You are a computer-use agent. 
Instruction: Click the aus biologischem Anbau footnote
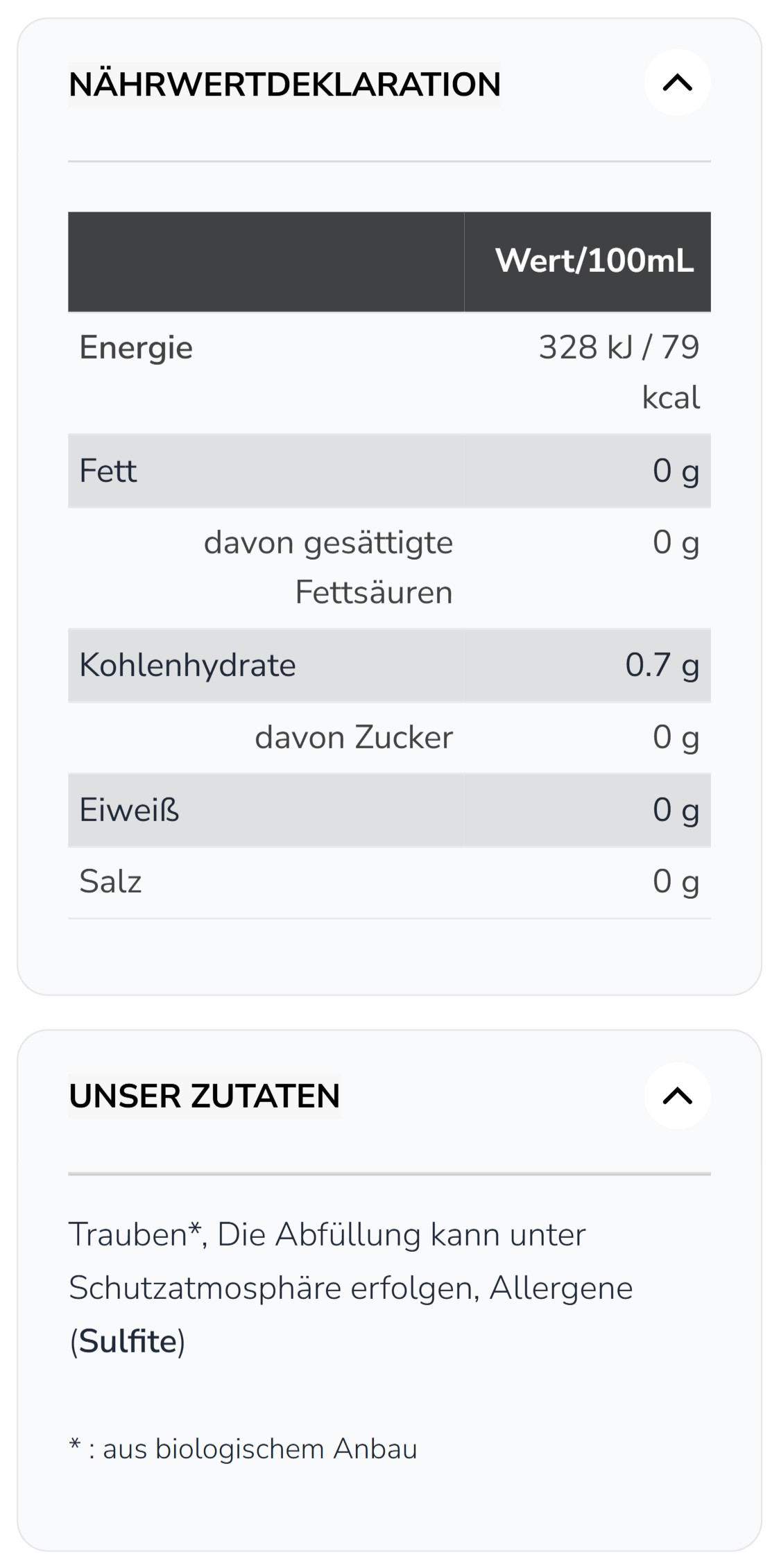(x=260, y=1449)
